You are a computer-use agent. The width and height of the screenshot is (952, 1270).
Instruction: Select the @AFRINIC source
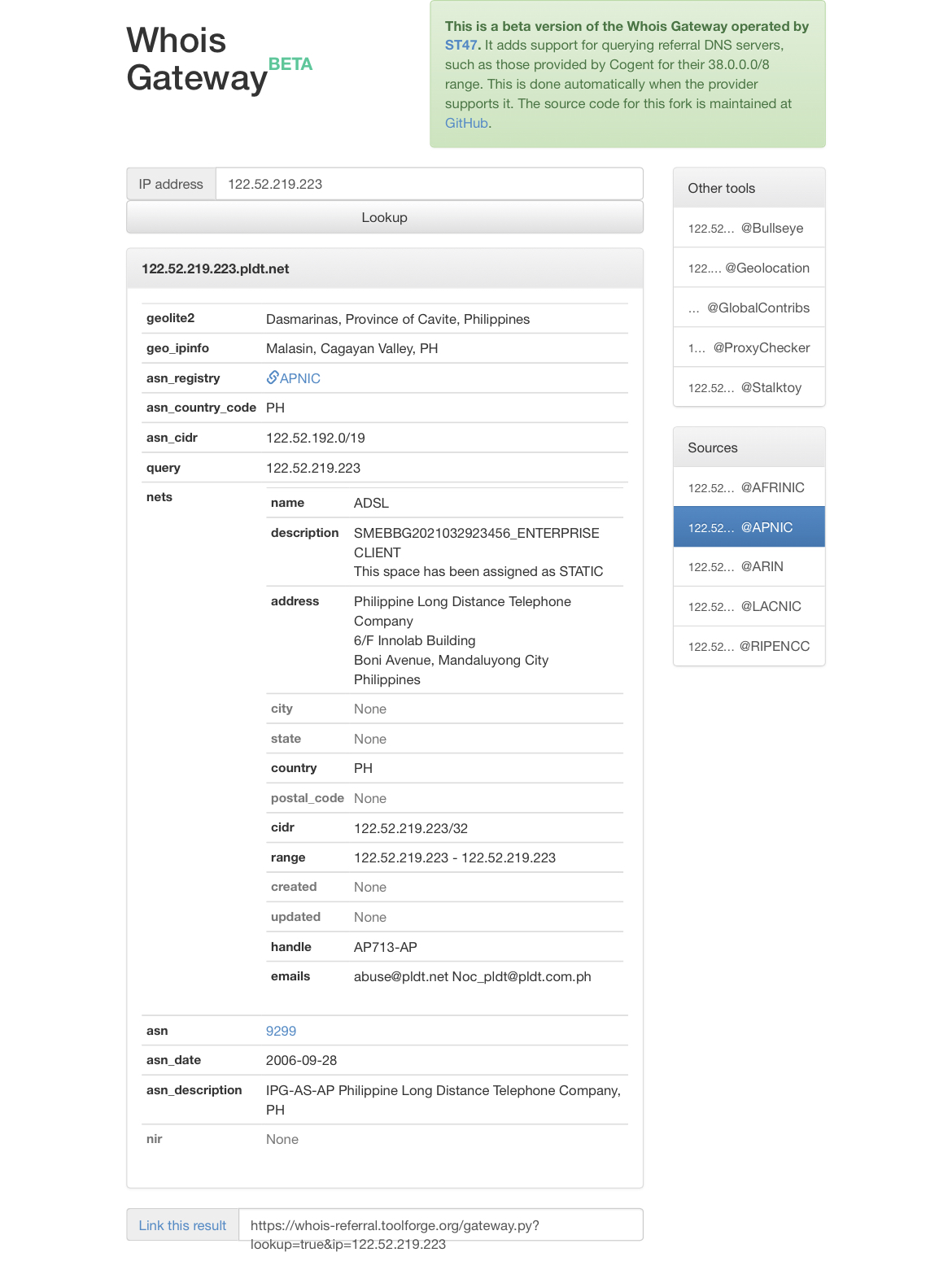pos(749,487)
